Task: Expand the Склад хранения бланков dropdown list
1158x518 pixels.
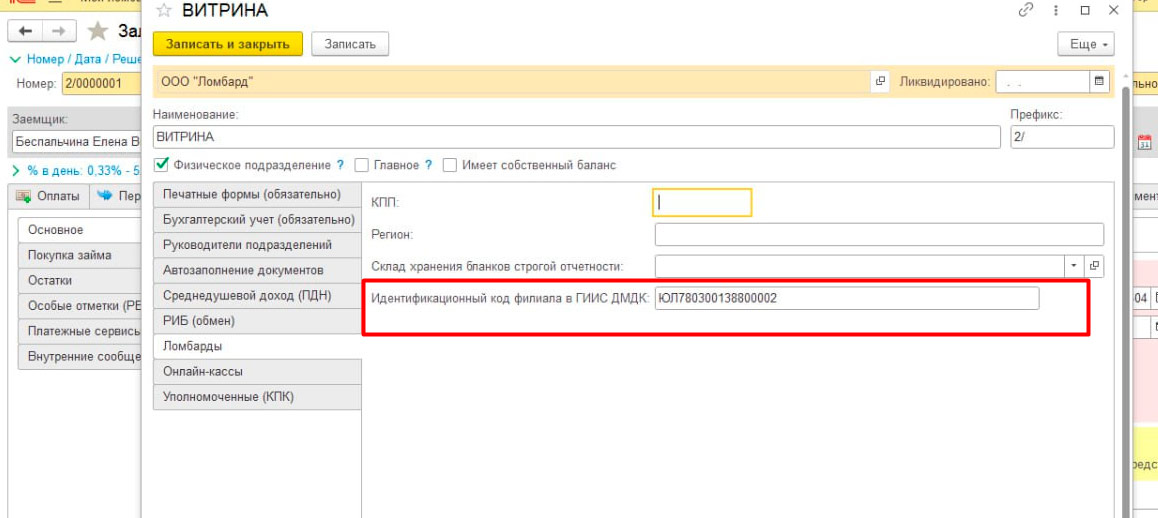Action: coord(1074,266)
